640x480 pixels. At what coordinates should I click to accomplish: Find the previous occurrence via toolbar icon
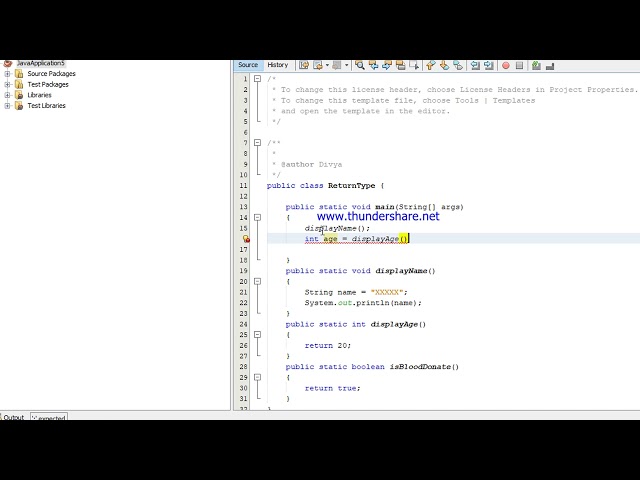click(373, 65)
